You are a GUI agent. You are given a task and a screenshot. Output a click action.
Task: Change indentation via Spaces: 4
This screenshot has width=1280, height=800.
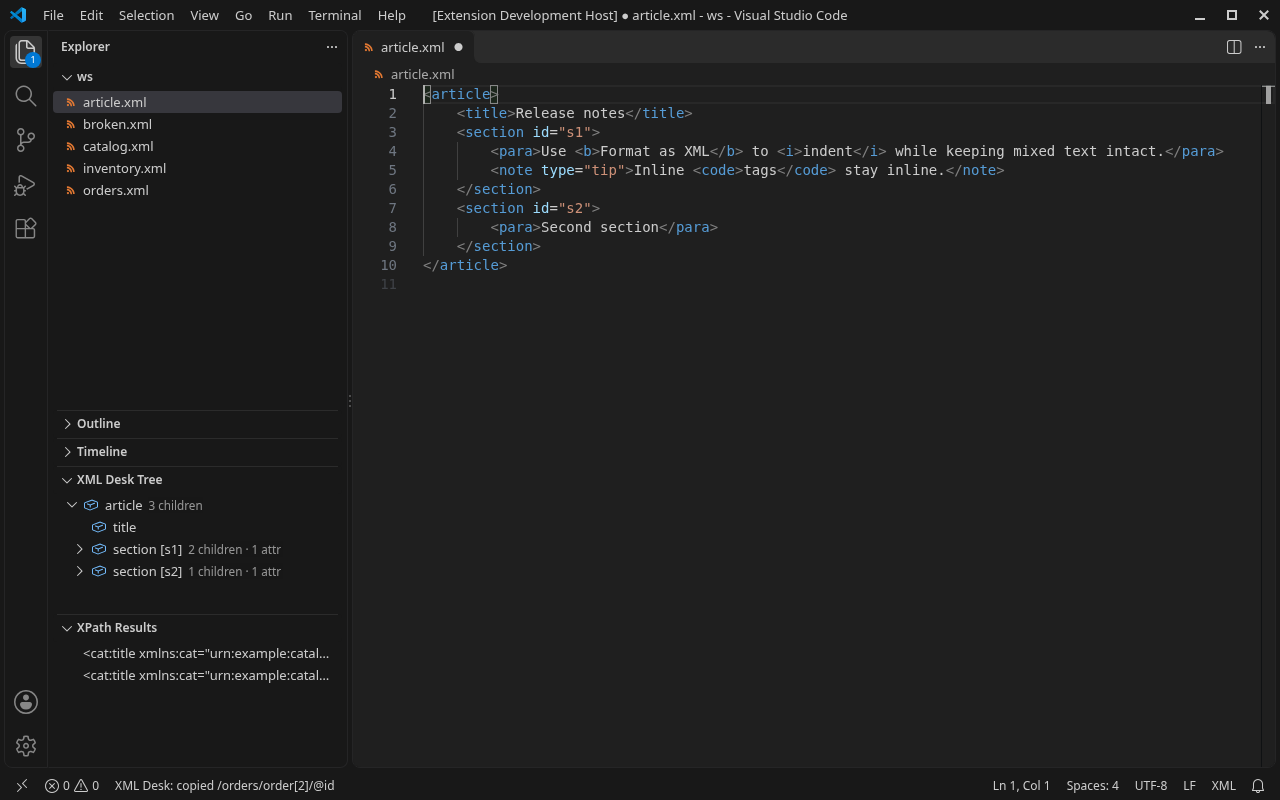1093,786
